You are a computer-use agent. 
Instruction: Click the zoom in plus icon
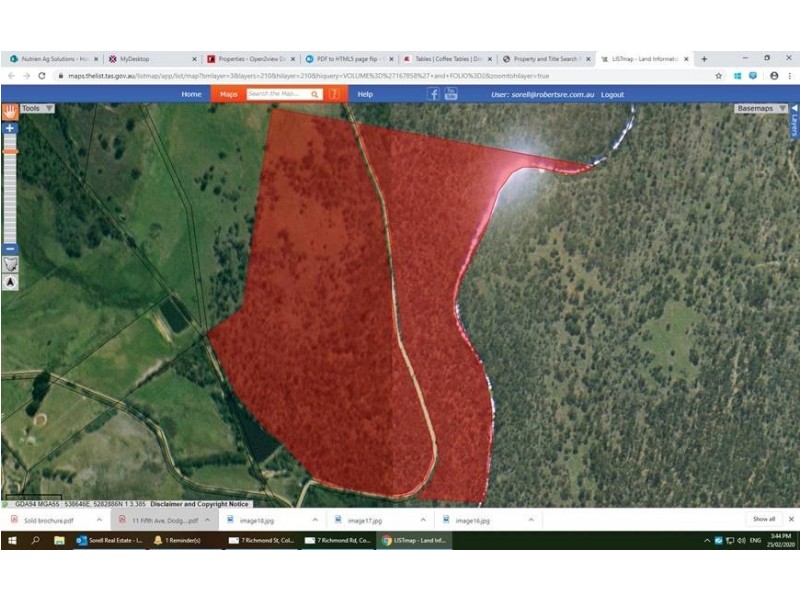[9, 128]
